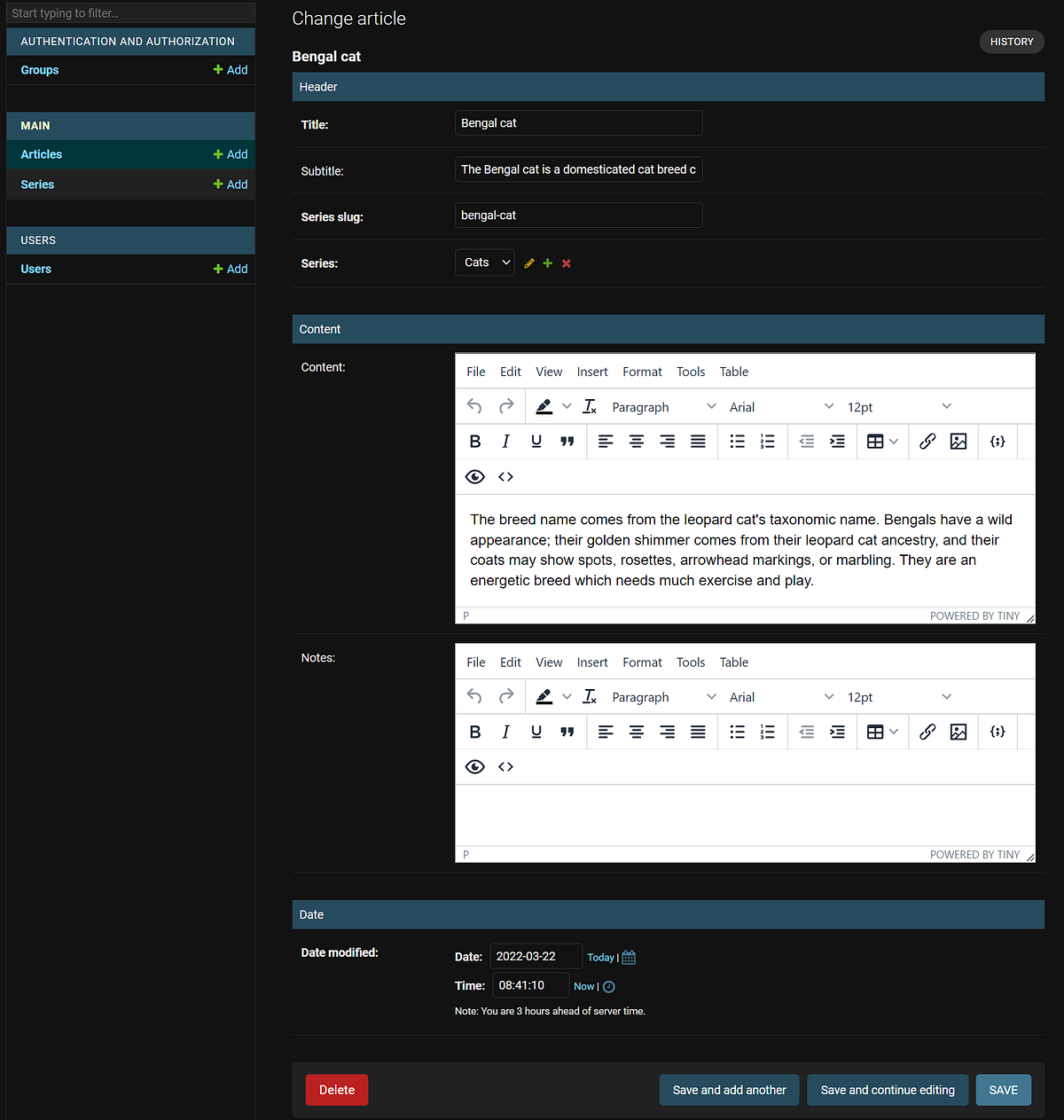Insert a hyperlink in the Content editor
Image resolution: width=1064 pixels, height=1120 pixels.
[x=927, y=441]
